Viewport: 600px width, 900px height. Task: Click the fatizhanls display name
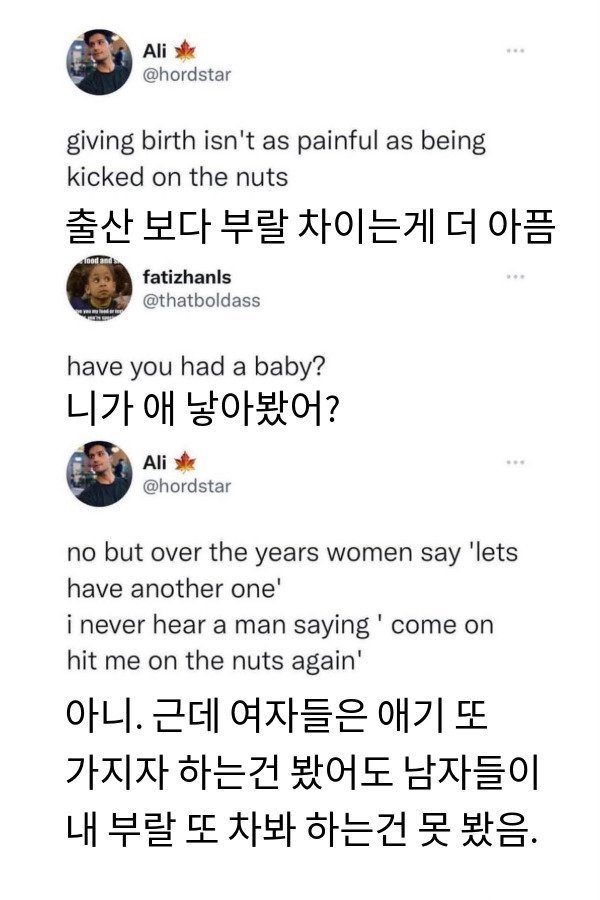tap(187, 277)
